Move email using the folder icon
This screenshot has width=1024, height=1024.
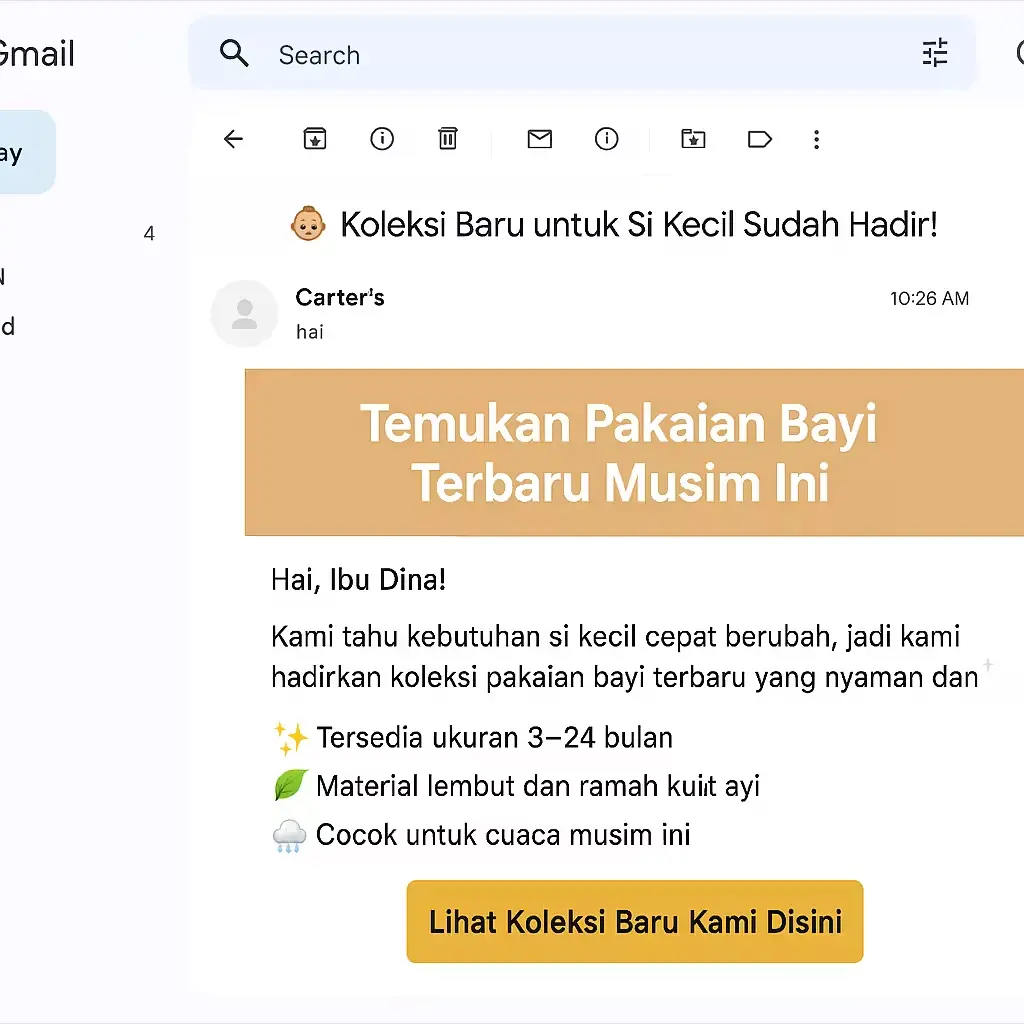click(693, 140)
